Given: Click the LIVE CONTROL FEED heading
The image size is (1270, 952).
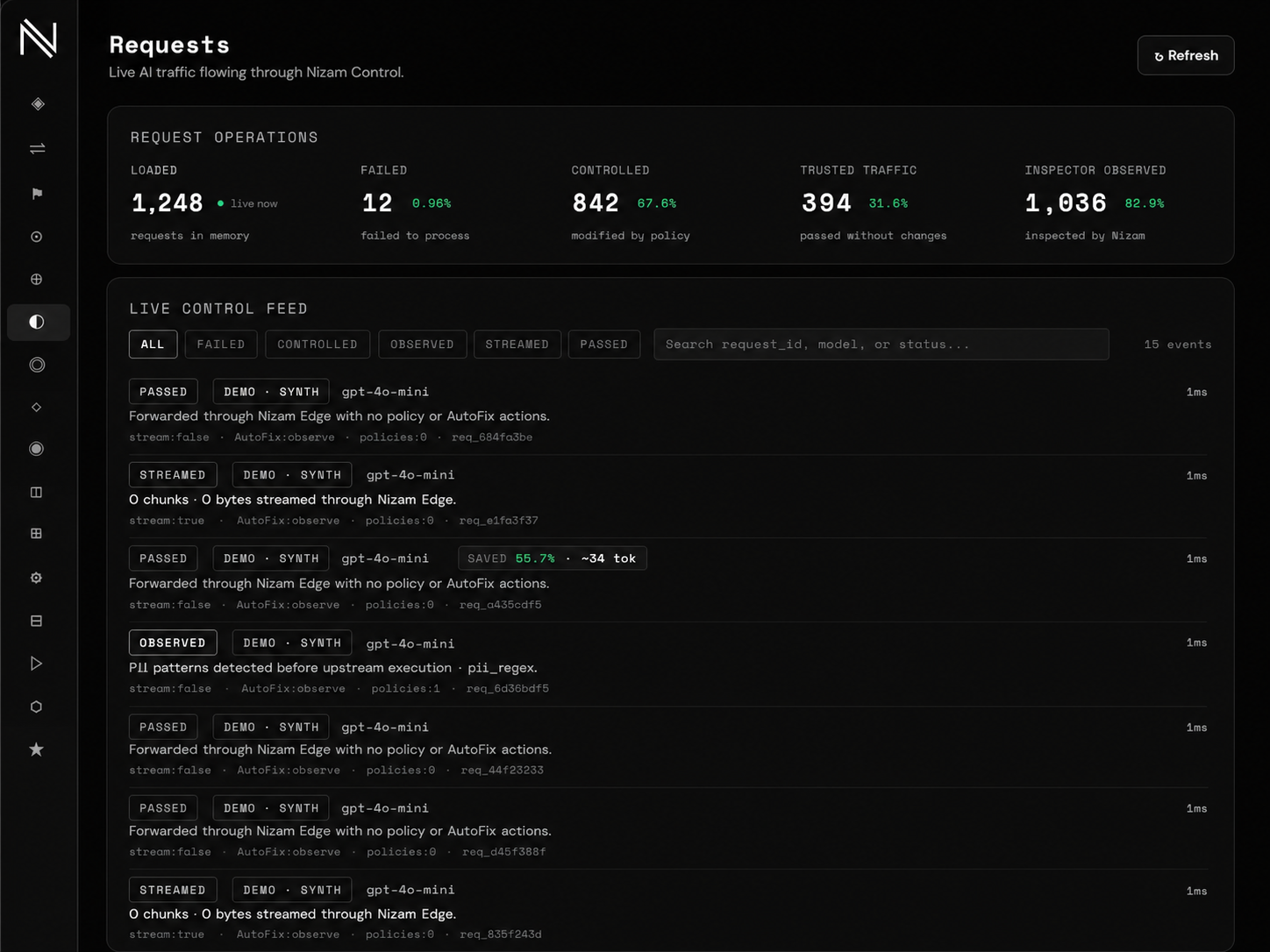Looking at the screenshot, I should pos(218,309).
